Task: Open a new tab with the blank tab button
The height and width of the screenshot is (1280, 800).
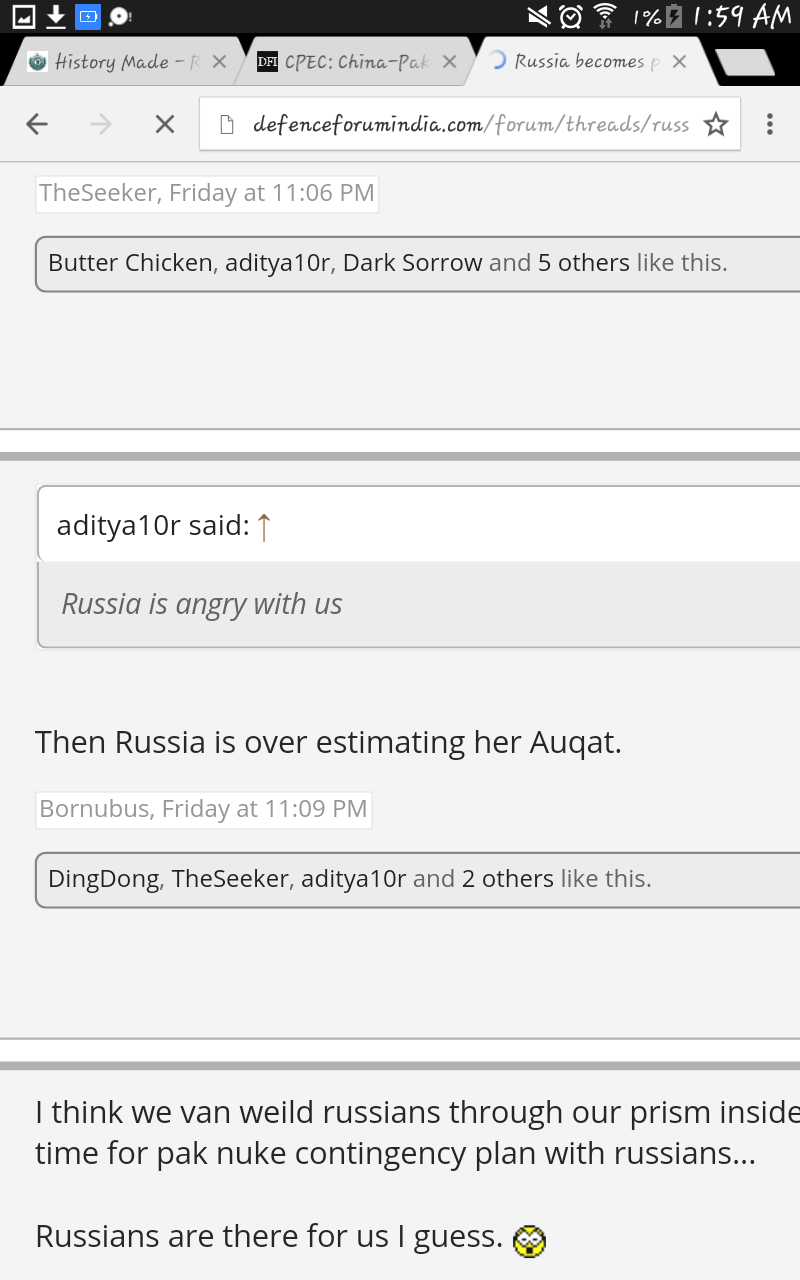Action: click(745, 62)
